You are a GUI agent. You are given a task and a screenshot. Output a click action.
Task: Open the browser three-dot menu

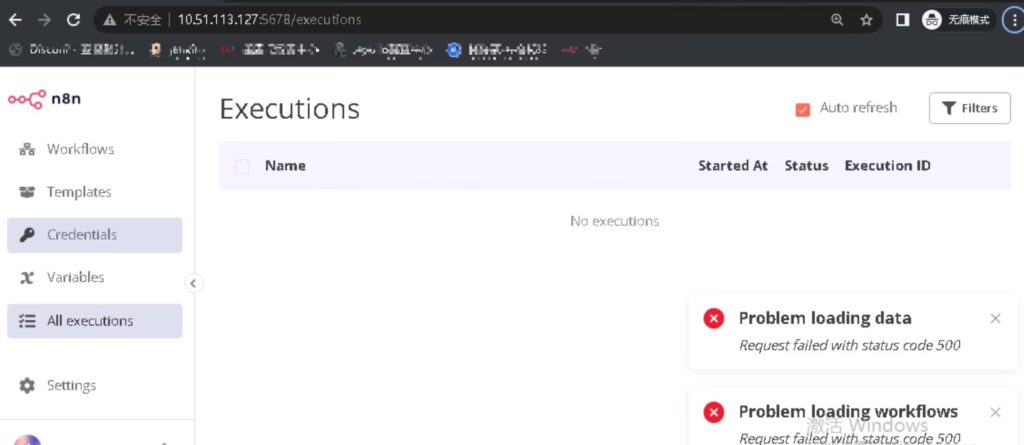click(x=1011, y=19)
